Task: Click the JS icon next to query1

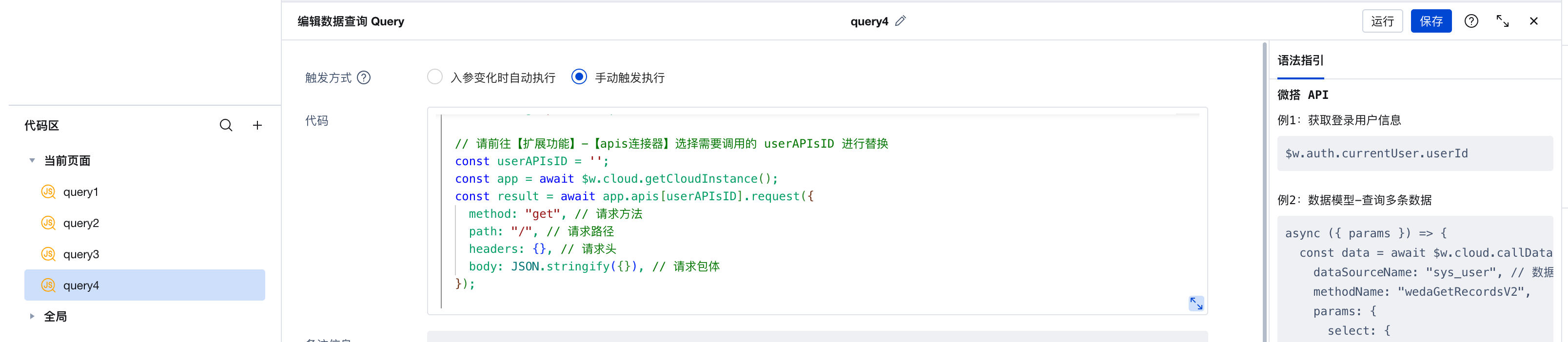Action: [x=48, y=191]
